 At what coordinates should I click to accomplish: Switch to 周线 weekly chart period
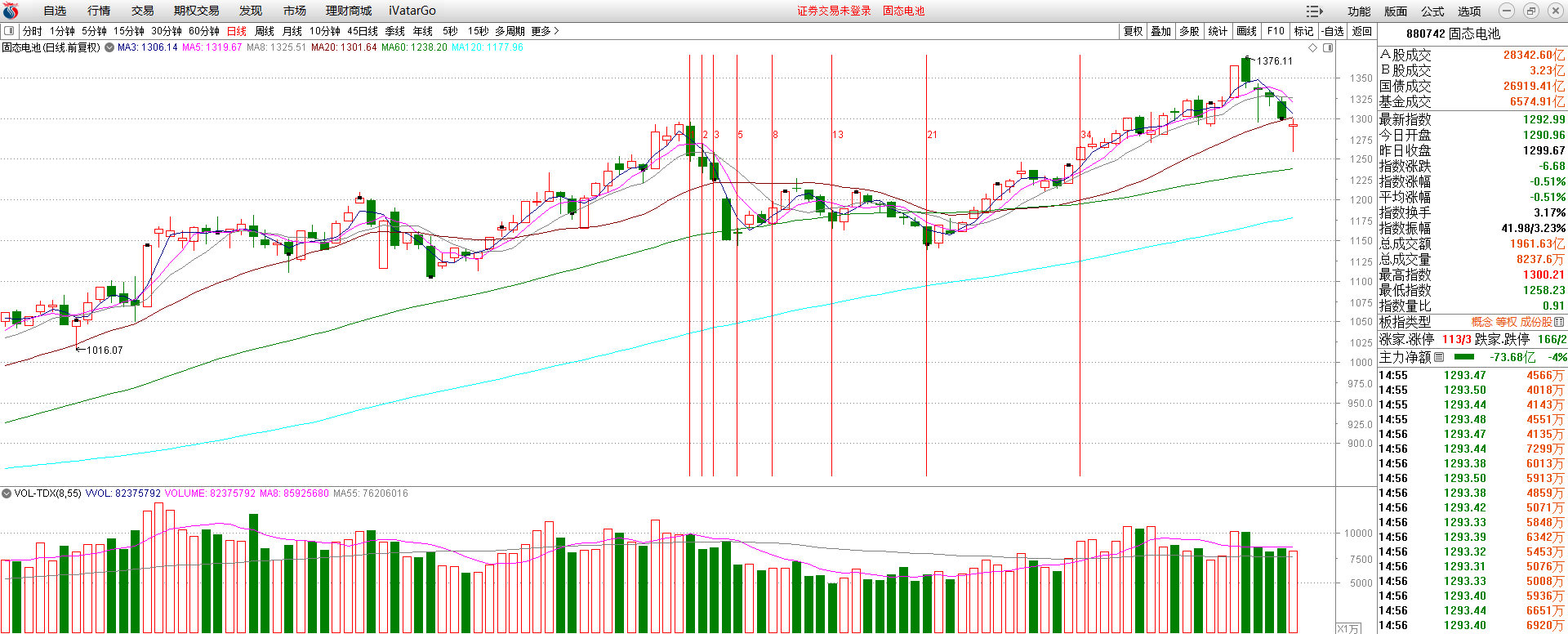click(265, 31)
